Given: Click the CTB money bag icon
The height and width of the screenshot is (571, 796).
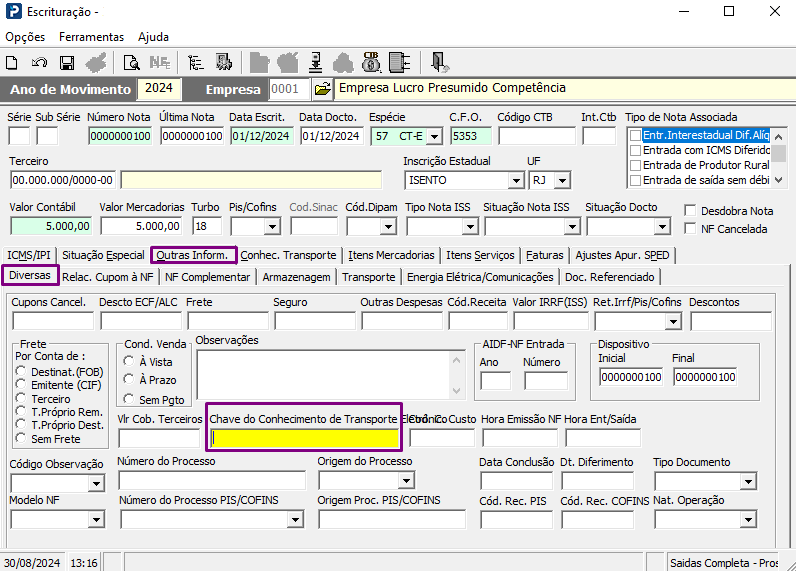Looking at the screenshot, I should (x=372, y=62).
